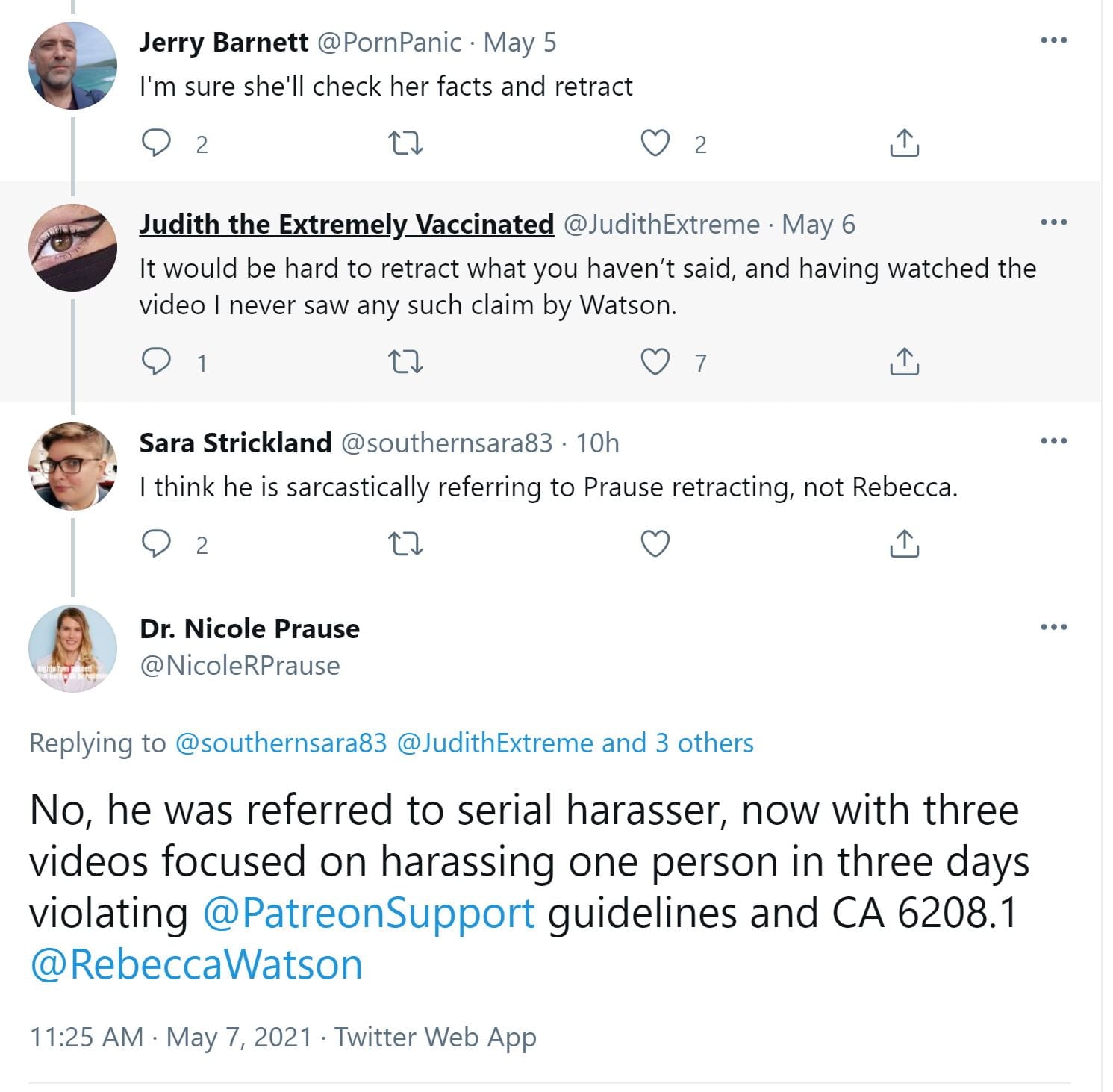This screenshot has width=1113, height=1092.
Task: Retweet Jerry Barnett's tweet
Action: click(407, 143)
